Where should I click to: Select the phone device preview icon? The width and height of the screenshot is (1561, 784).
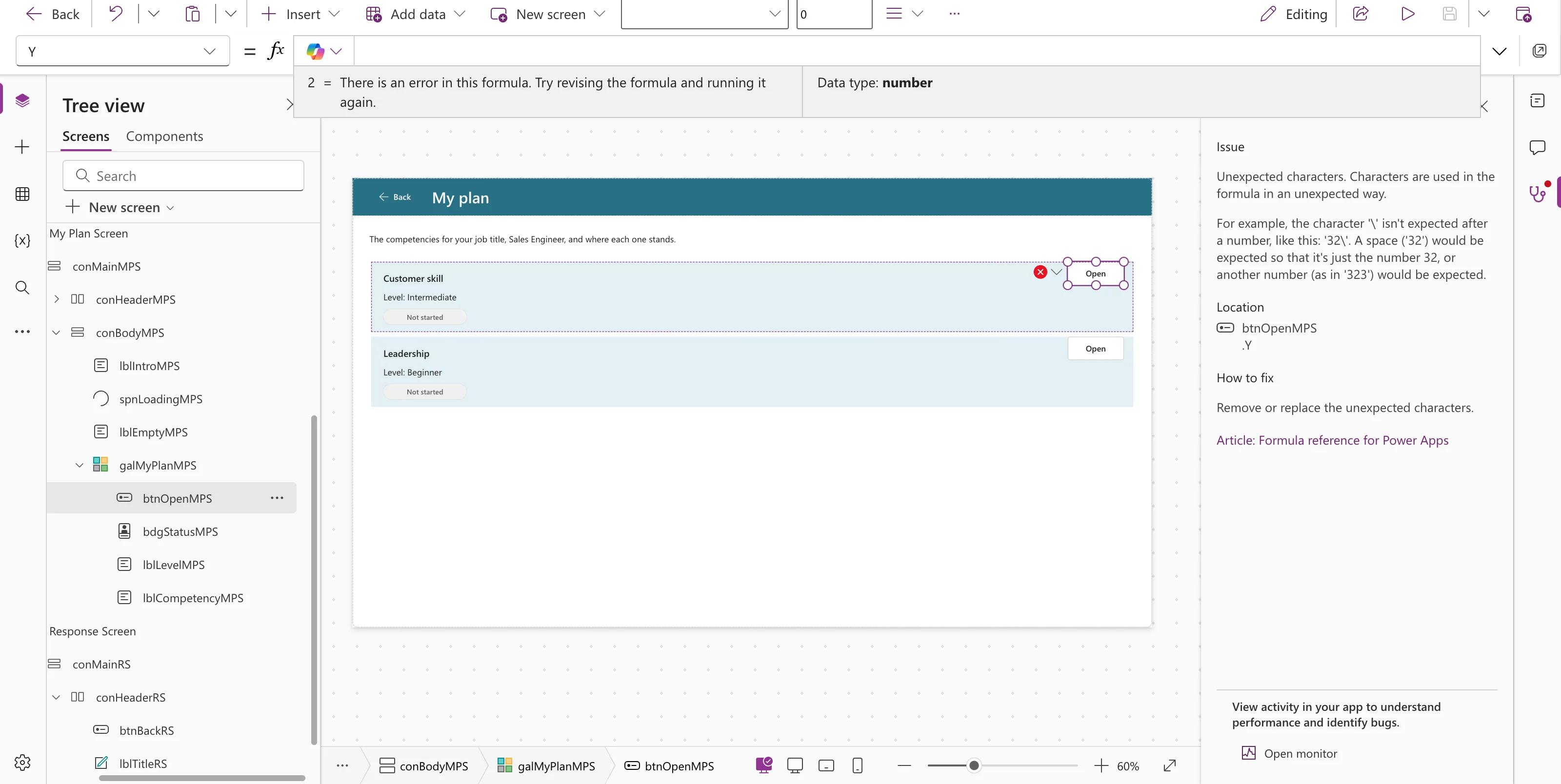(858, 766)
